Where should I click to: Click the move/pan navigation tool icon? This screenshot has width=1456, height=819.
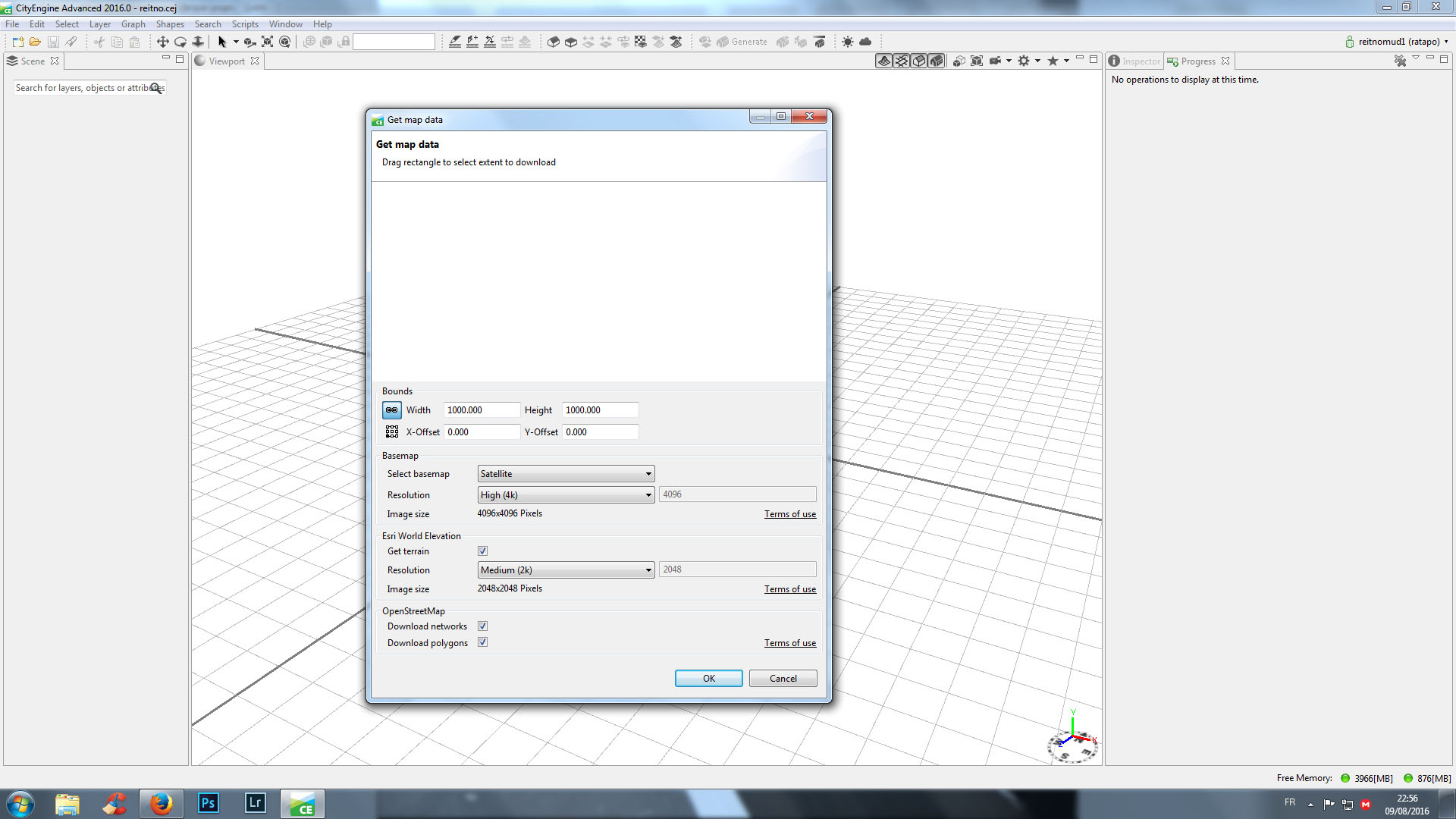(x=162, y=42)
